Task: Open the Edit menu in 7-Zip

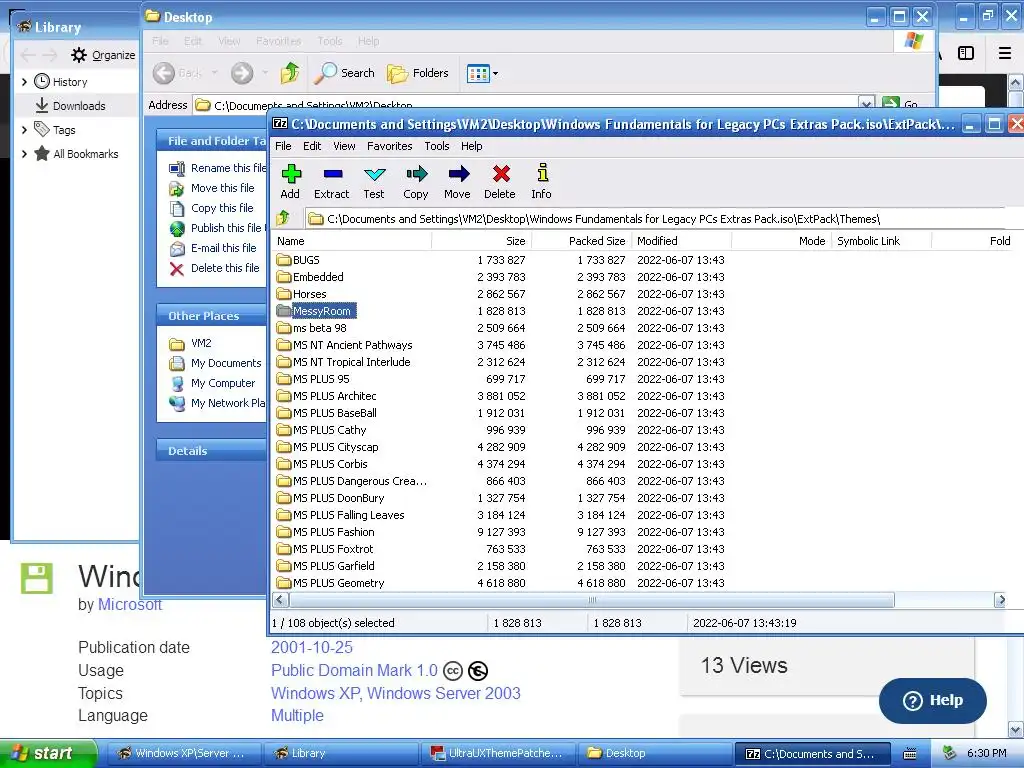Action: point(312,146)
